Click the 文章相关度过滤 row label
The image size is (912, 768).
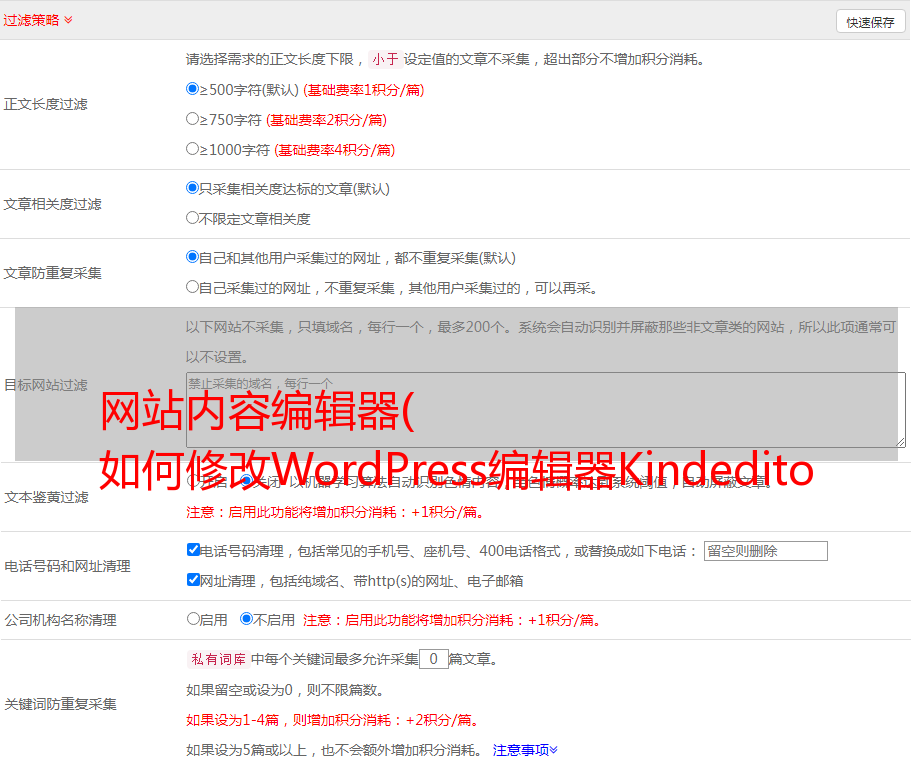(x=52, y=204)
